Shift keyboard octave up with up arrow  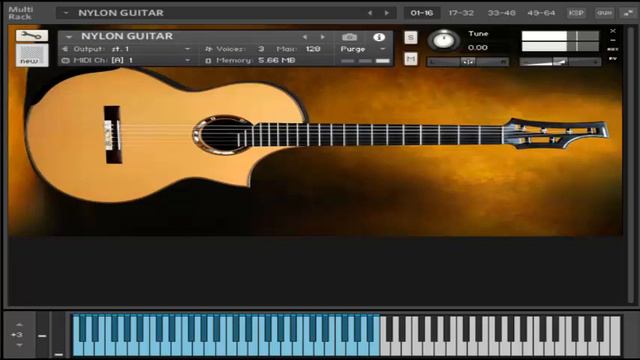pyautogui.click(x=19, y=324)
